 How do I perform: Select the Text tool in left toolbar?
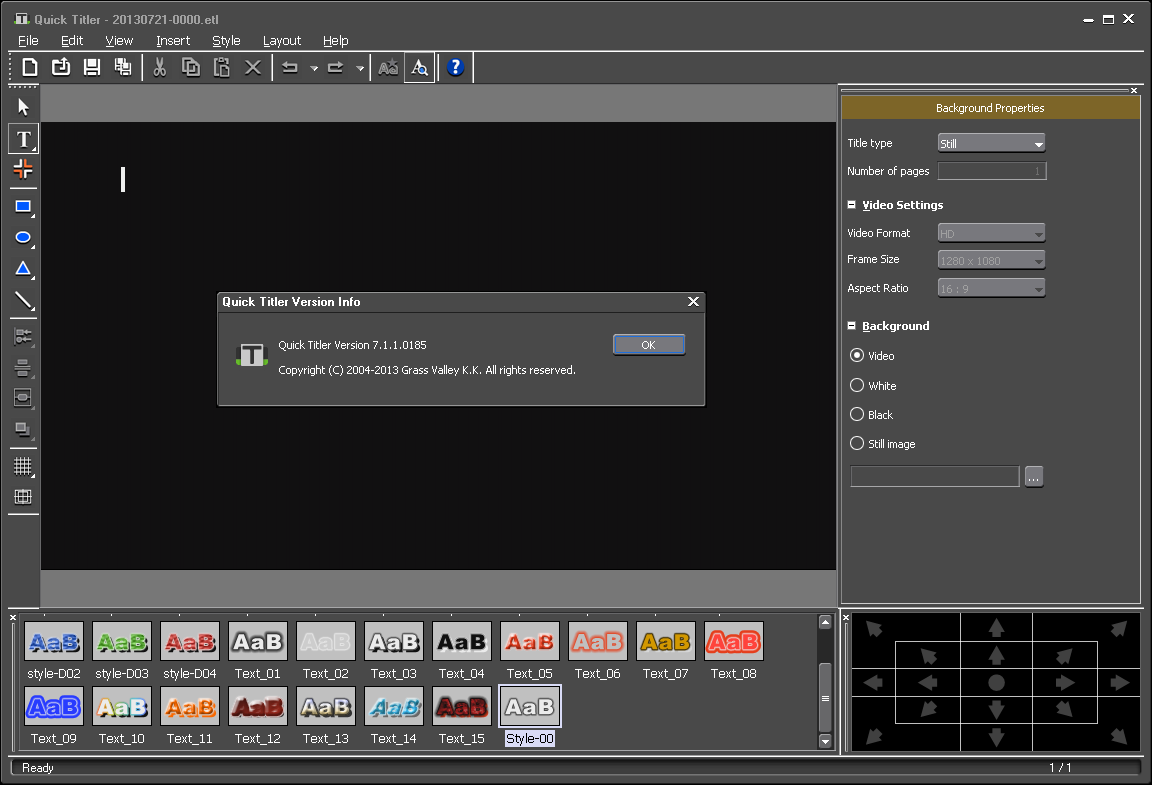23,139
